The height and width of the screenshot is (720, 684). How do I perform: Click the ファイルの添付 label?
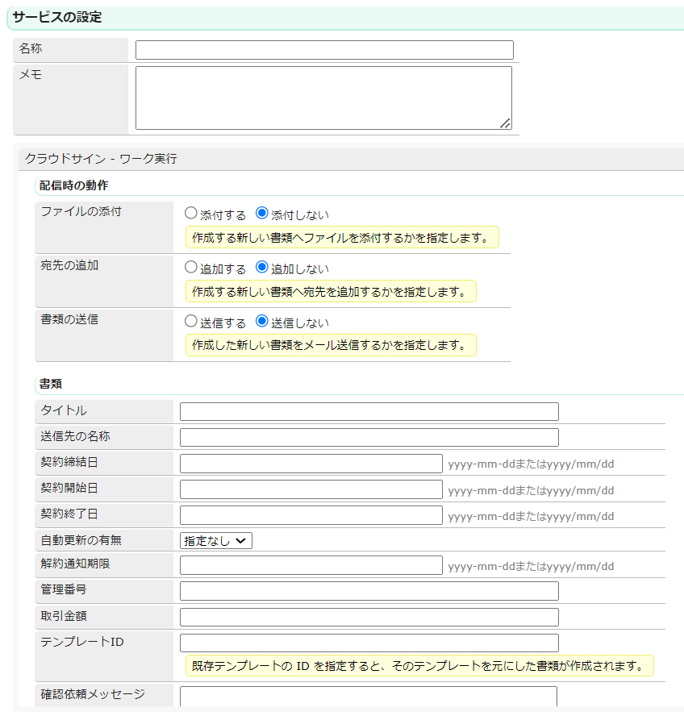(81, 211)
